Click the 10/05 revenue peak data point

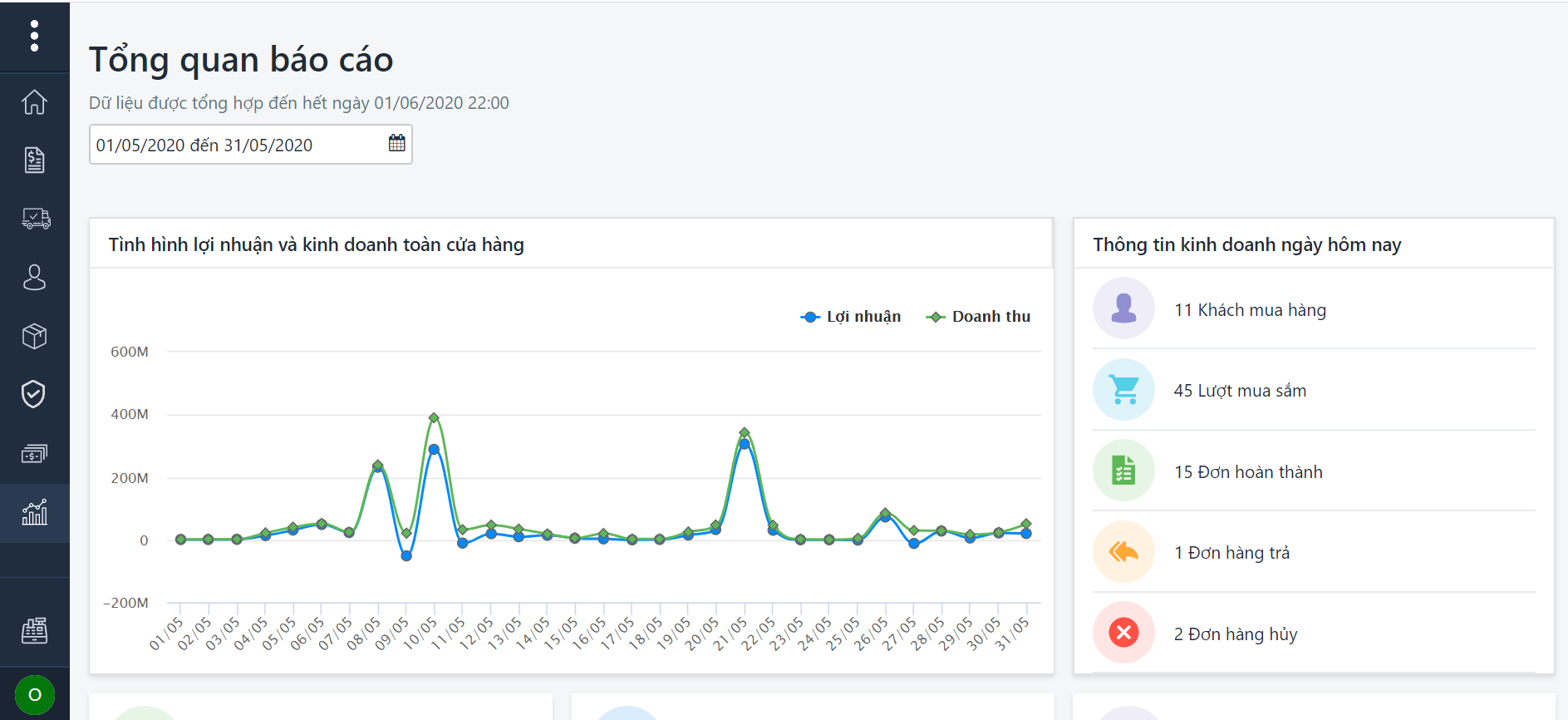coord(434,418)
